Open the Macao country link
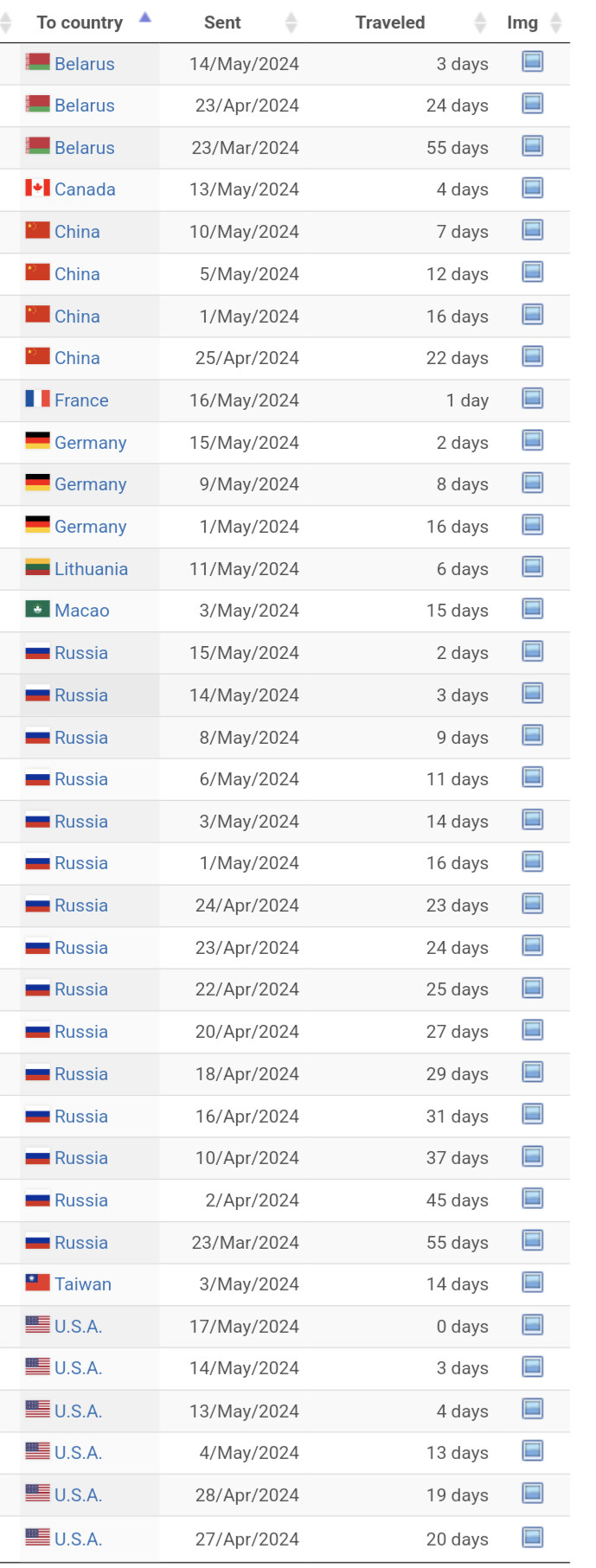 click(x=82, y=611)
